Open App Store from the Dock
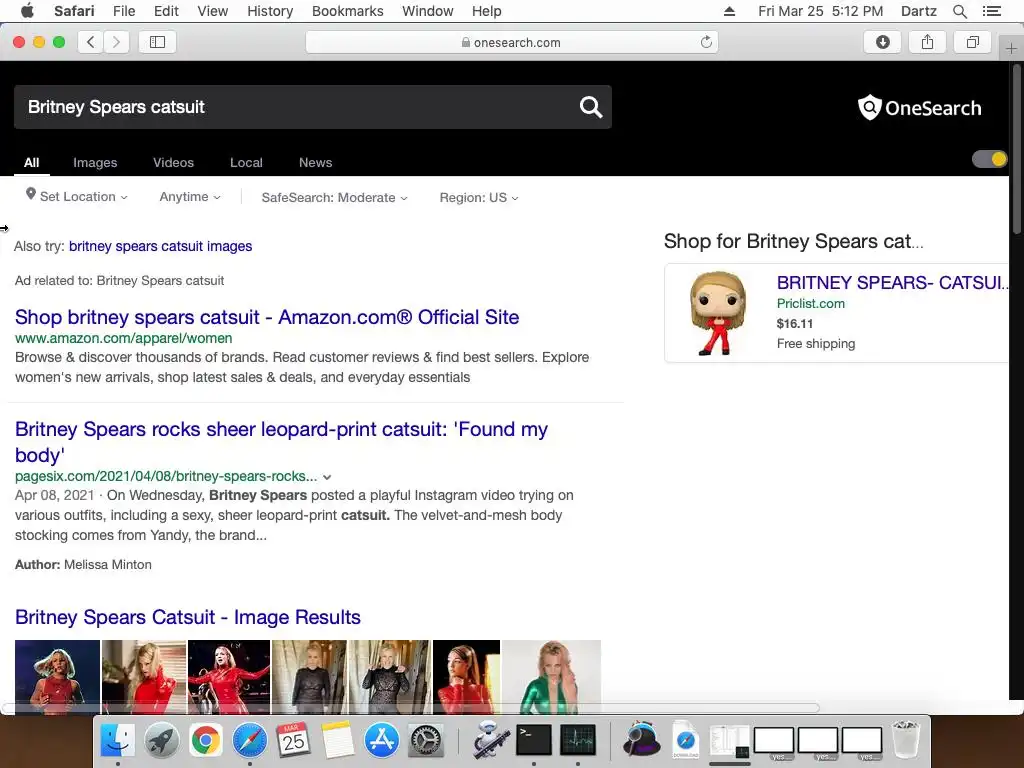This screenshot has width=1024, height=768. tap(381, 741)
